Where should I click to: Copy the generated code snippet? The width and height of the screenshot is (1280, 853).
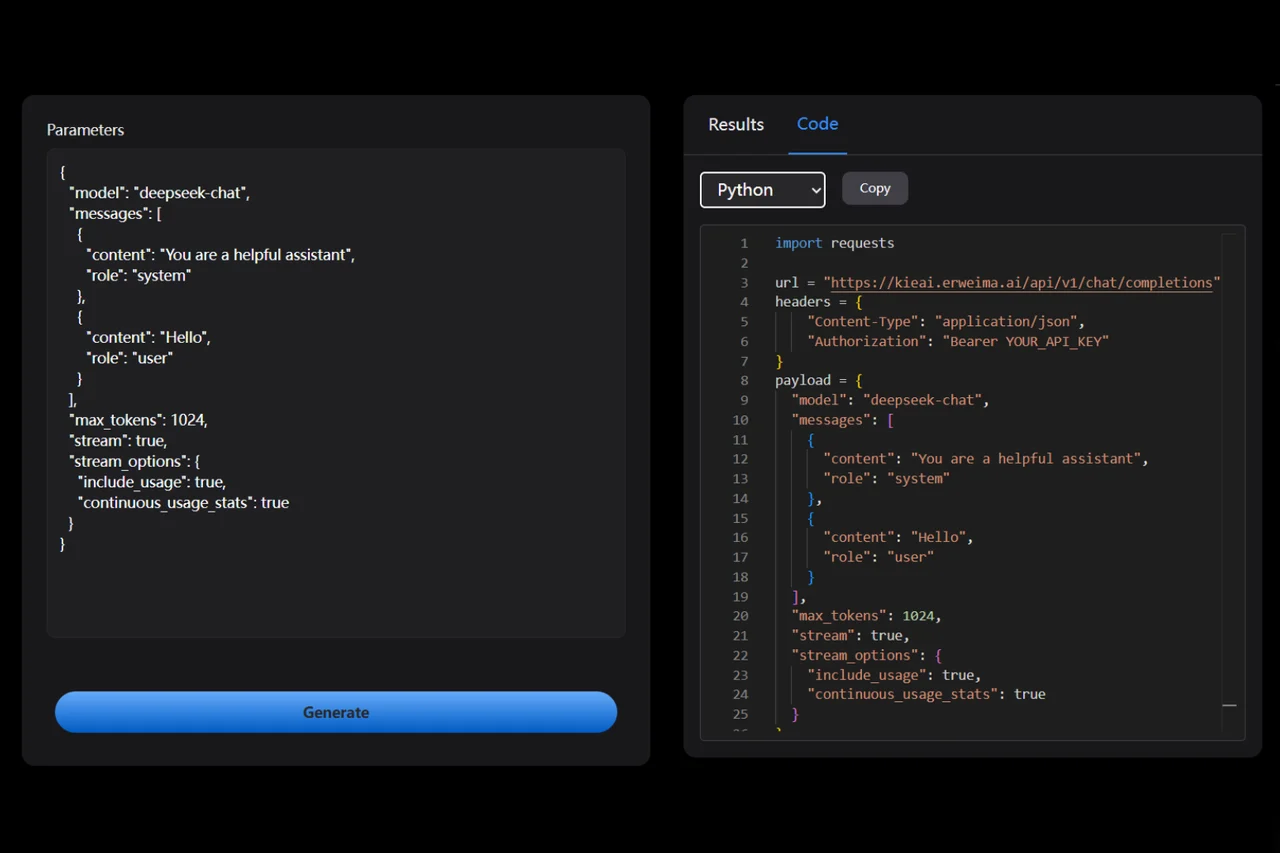pyautogui.click(x=874, y=188)
